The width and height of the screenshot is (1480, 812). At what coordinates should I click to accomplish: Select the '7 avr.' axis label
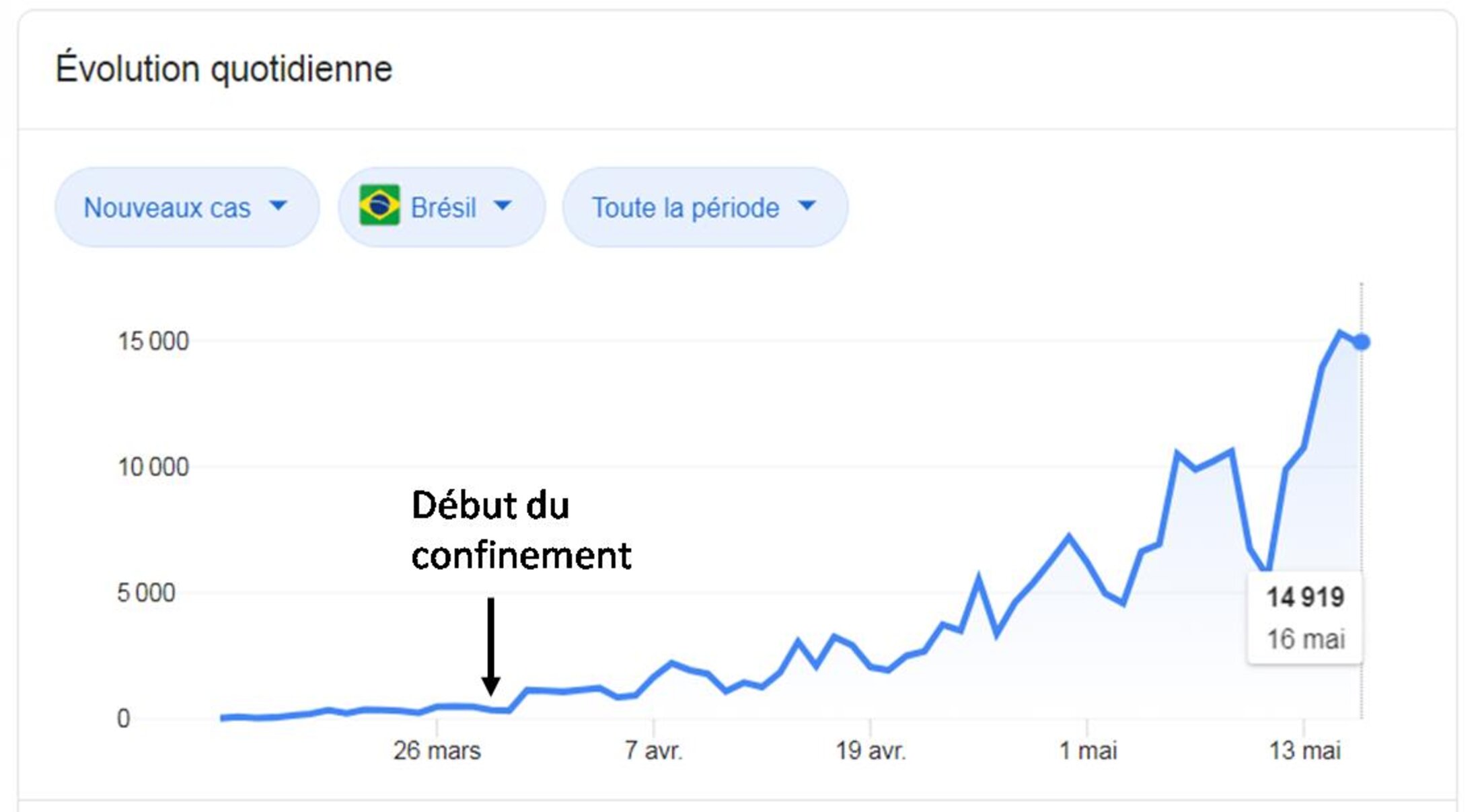653,751
